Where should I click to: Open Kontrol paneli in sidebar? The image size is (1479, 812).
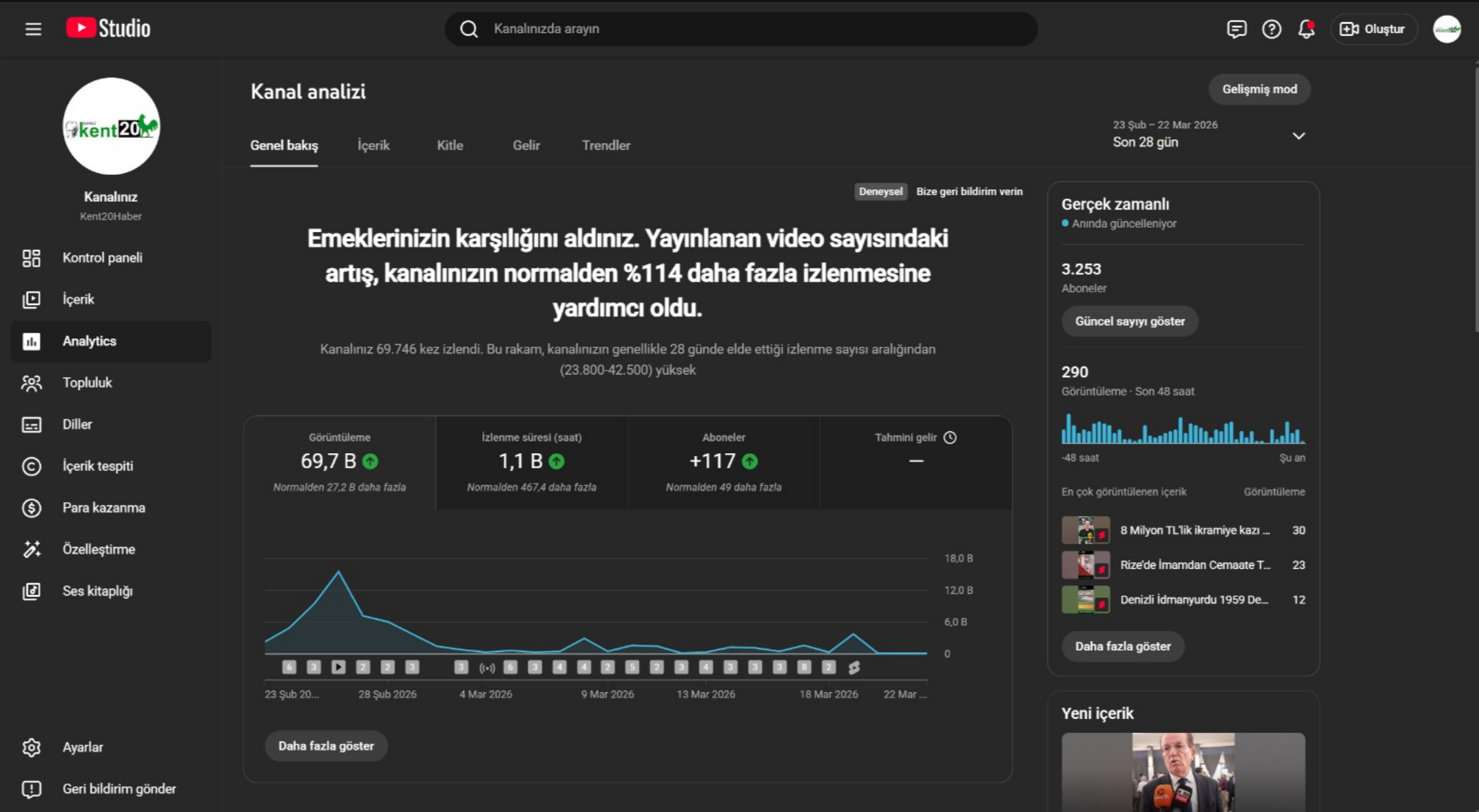(102, 258)
